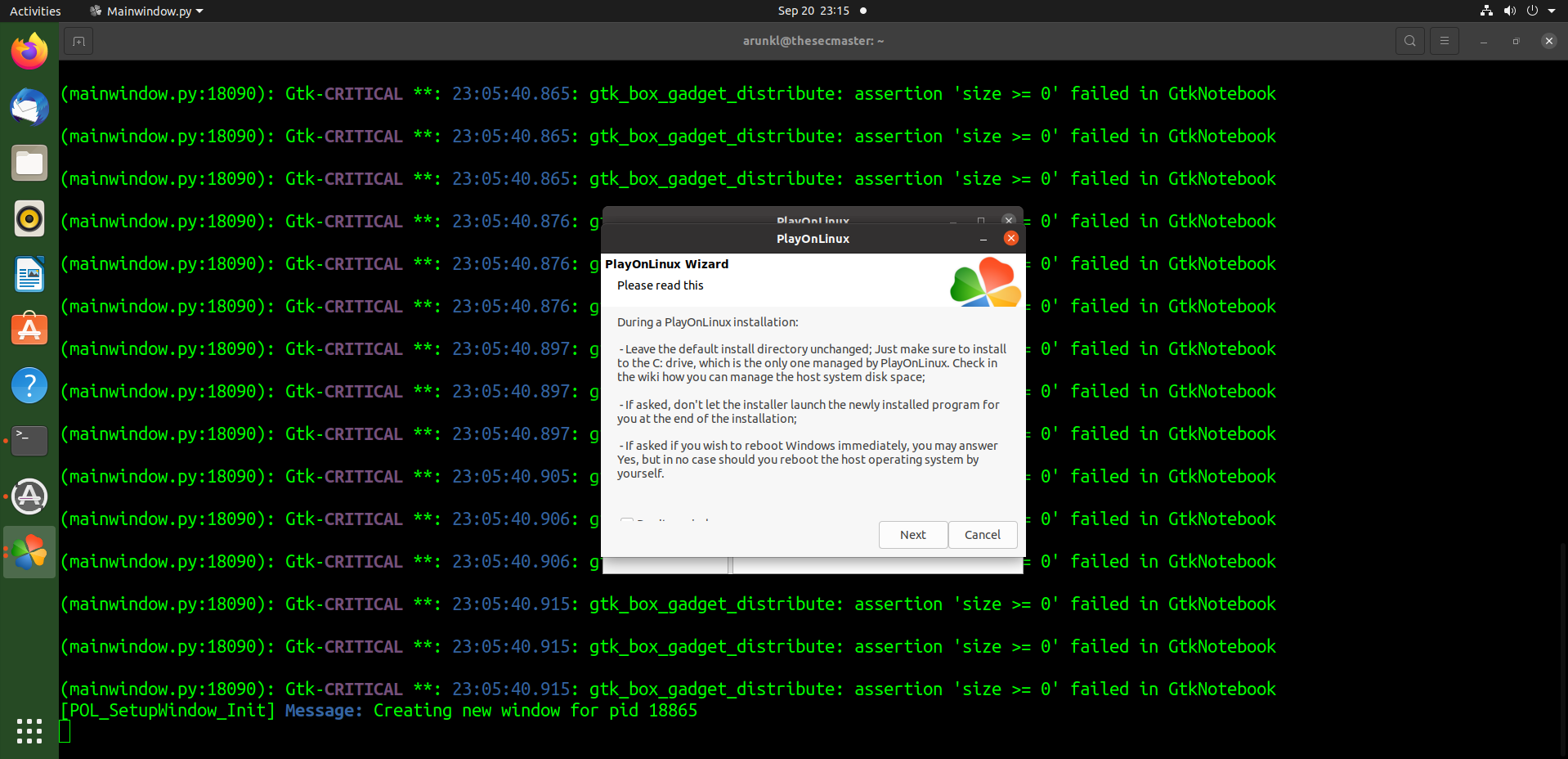Open the Help icon in the dock
The width and height of the screenshot is (1568, 759).
click(29, 385)
